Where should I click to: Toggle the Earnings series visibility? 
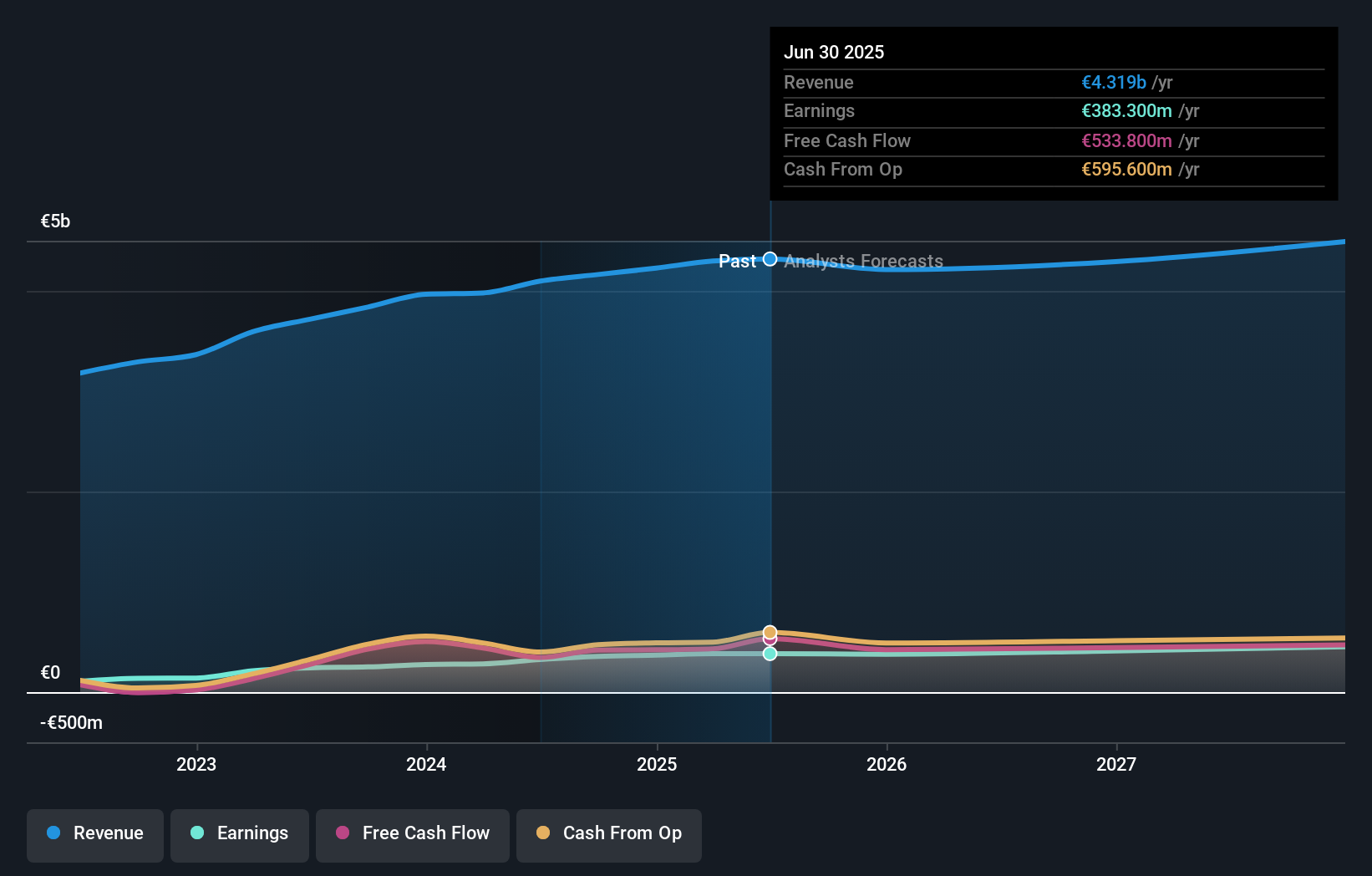(x=240, y=833)
